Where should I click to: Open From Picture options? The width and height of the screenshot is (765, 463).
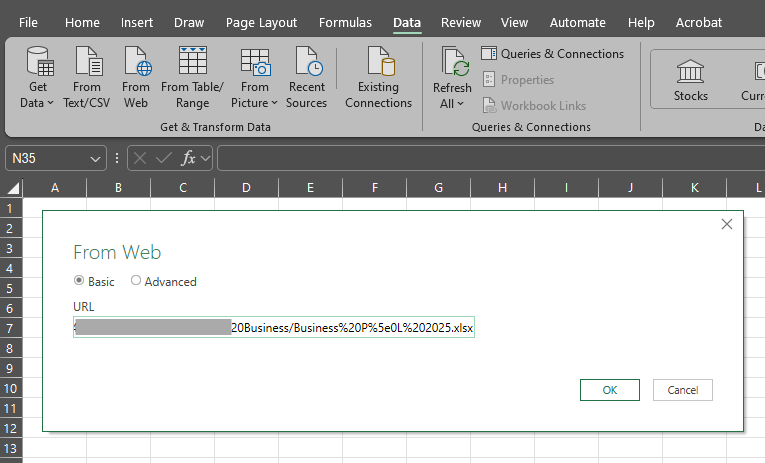coord(254,77)
